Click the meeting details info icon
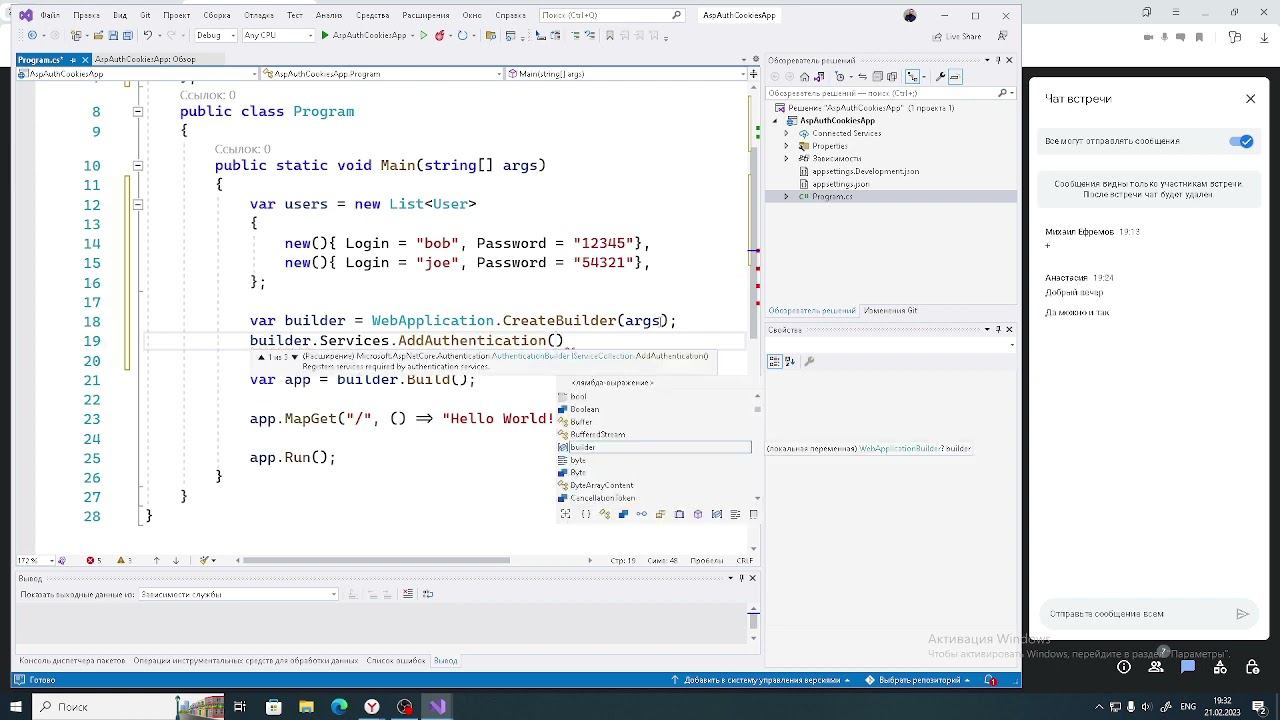 1124,667
